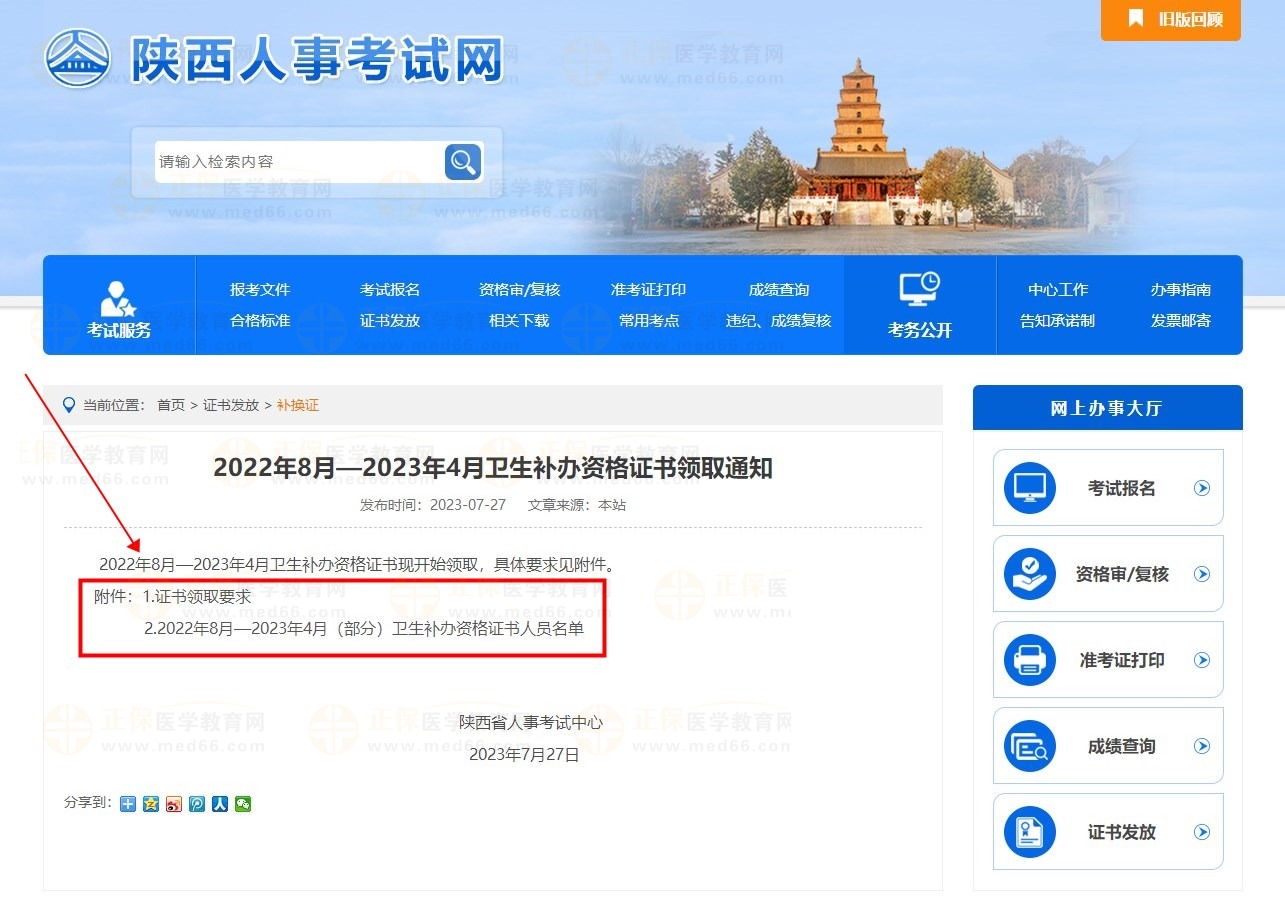The width and height of the screenshot is (1285, 908).
Task: Share the notice to Renren
Action: coord(220,803)
